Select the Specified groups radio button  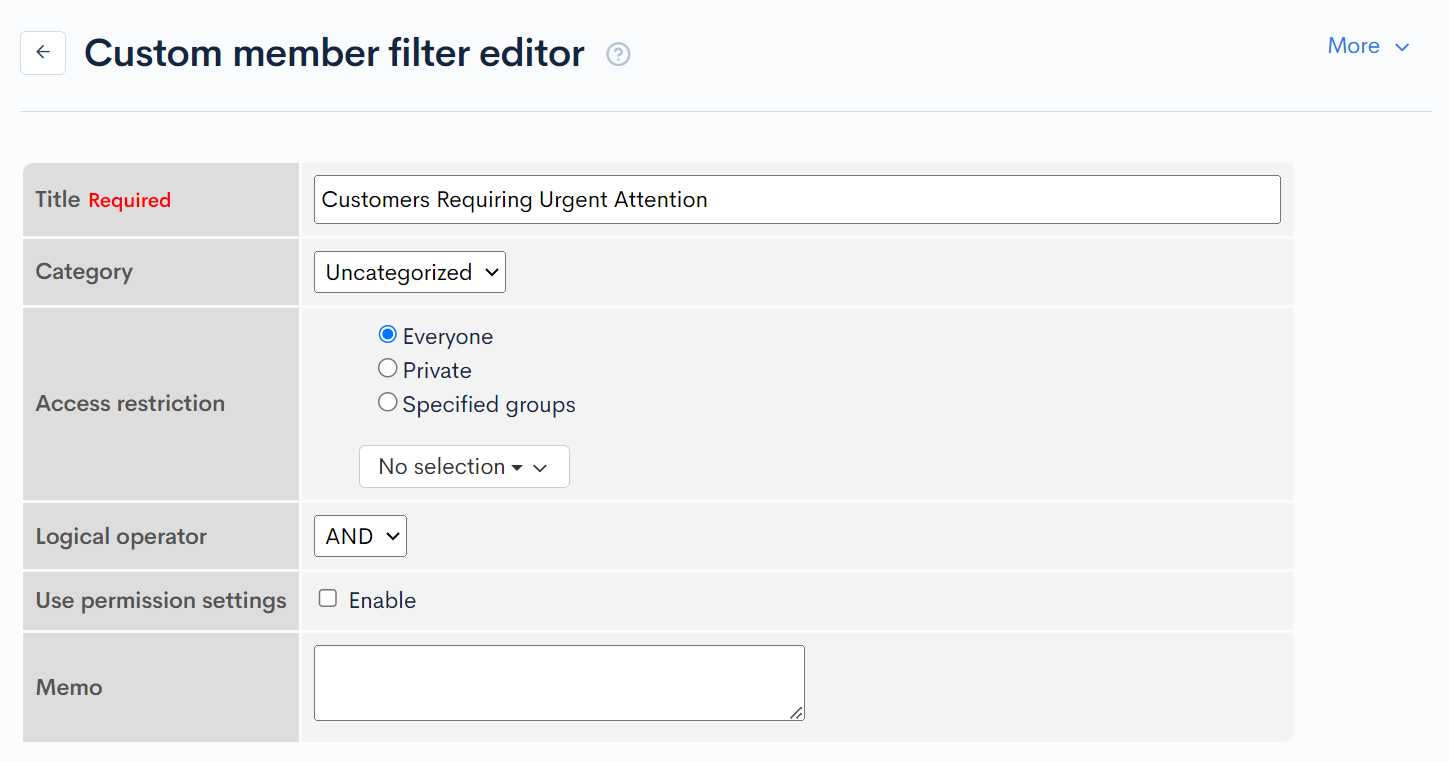click(x=388, y=403)
